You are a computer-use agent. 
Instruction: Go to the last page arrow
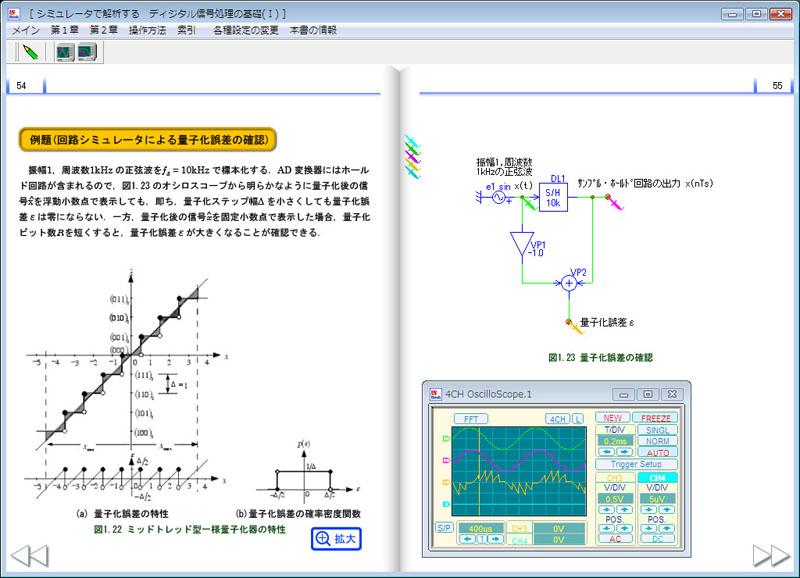(x=772, y=556)
